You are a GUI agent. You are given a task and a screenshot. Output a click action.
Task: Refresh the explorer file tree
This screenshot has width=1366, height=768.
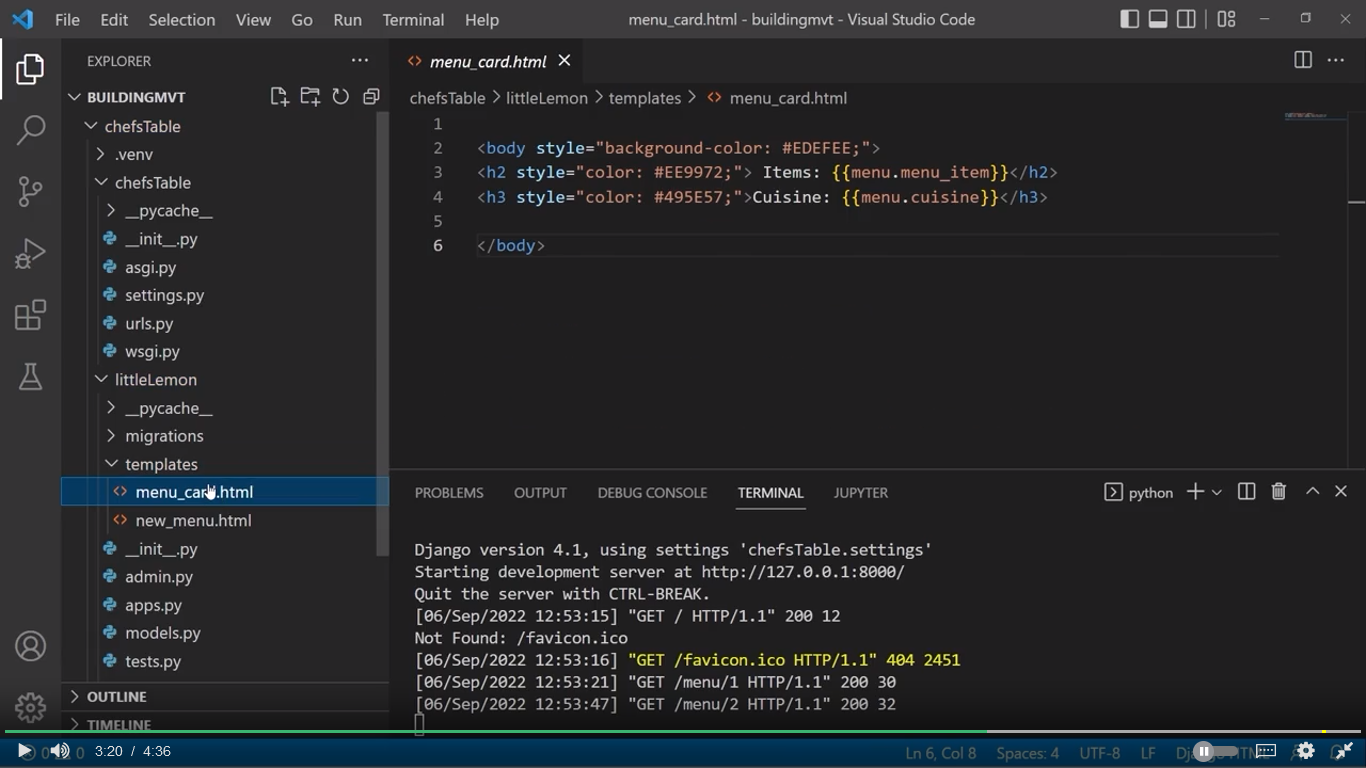pyautogui.click(x=341, y=97)
